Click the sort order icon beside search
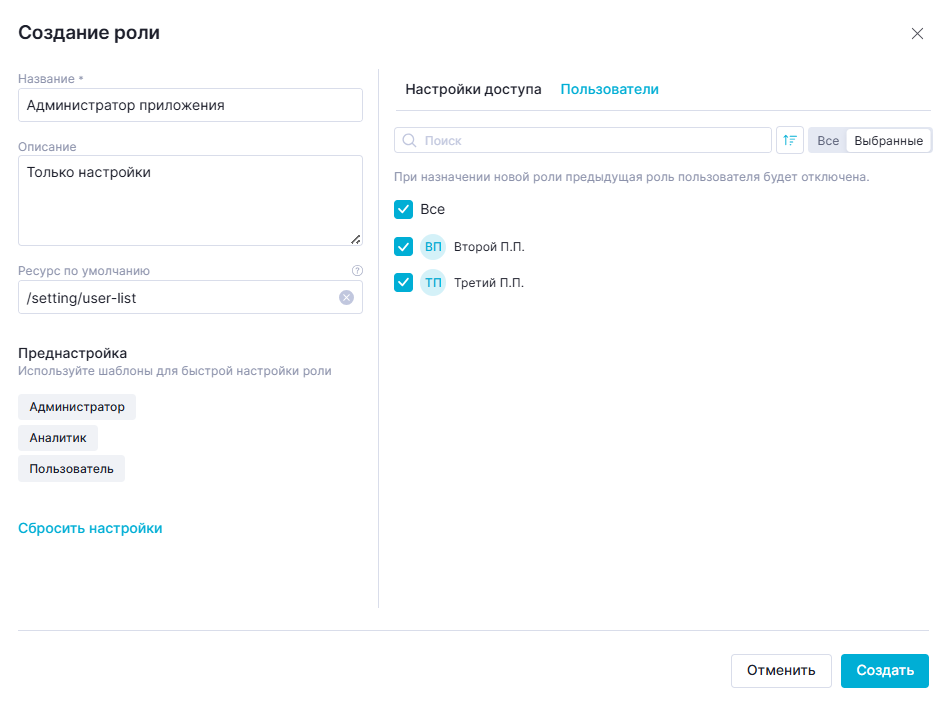 pyautogui.click(x=790, y=140)
